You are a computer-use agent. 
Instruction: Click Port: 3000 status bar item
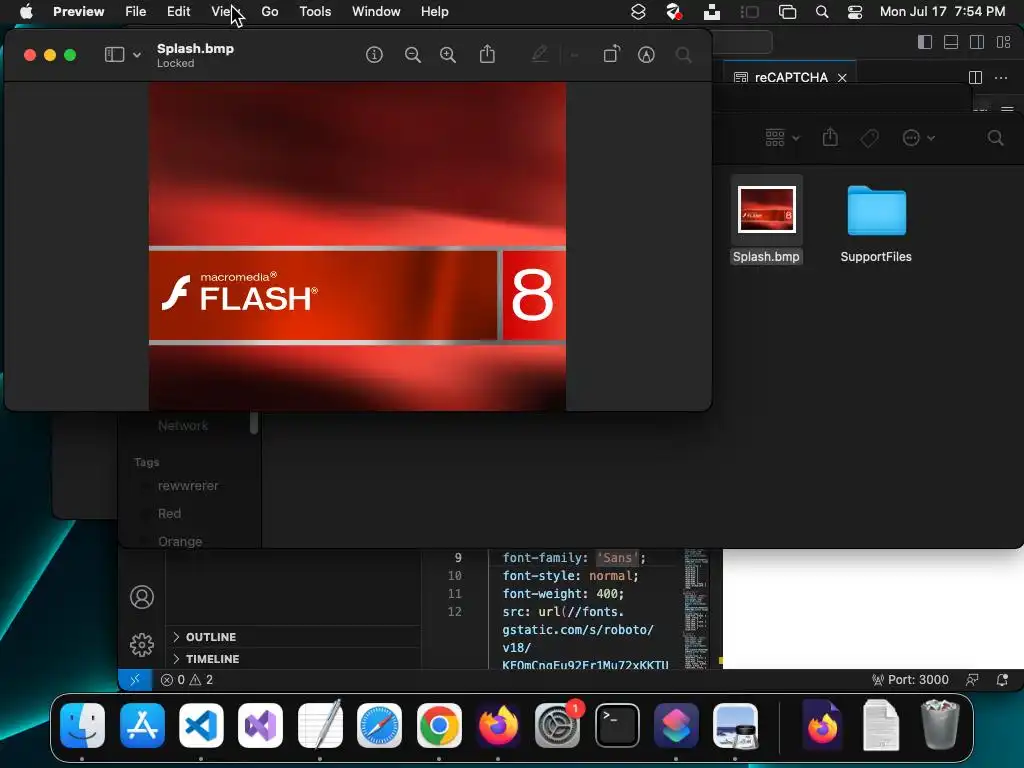(910, 680)
